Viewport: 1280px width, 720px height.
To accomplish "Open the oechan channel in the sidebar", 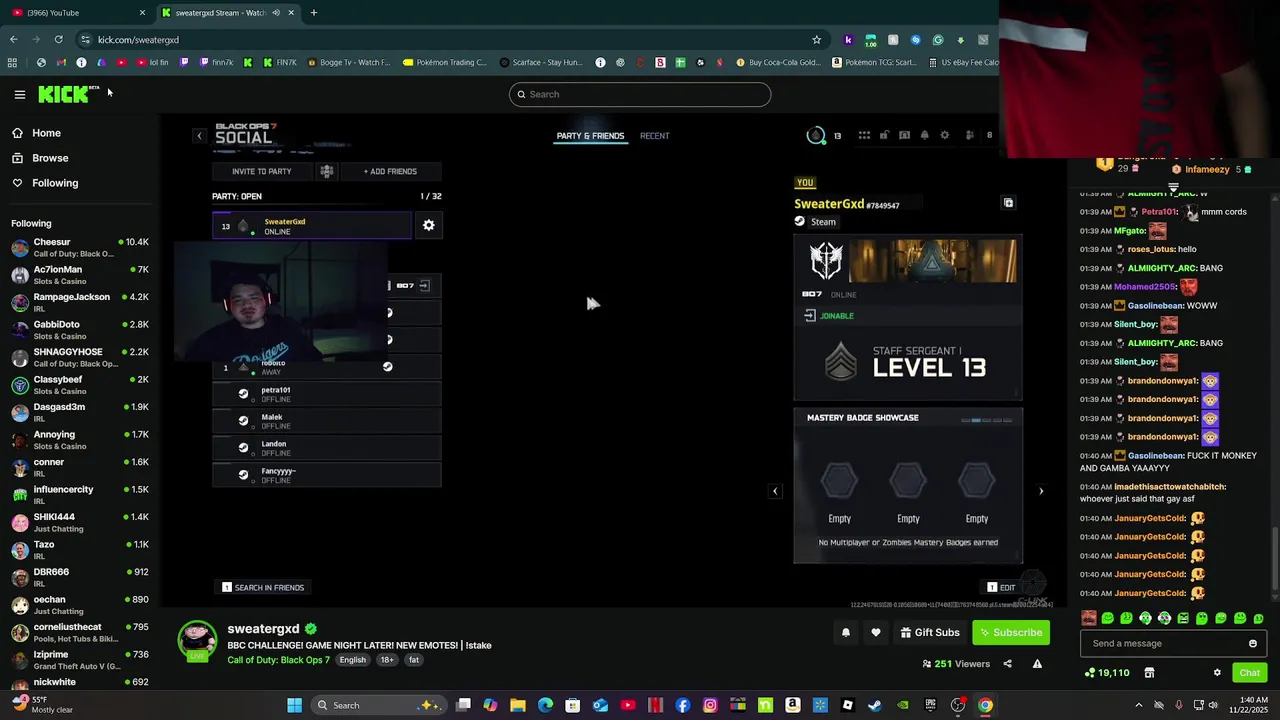I will pos(80,604).
